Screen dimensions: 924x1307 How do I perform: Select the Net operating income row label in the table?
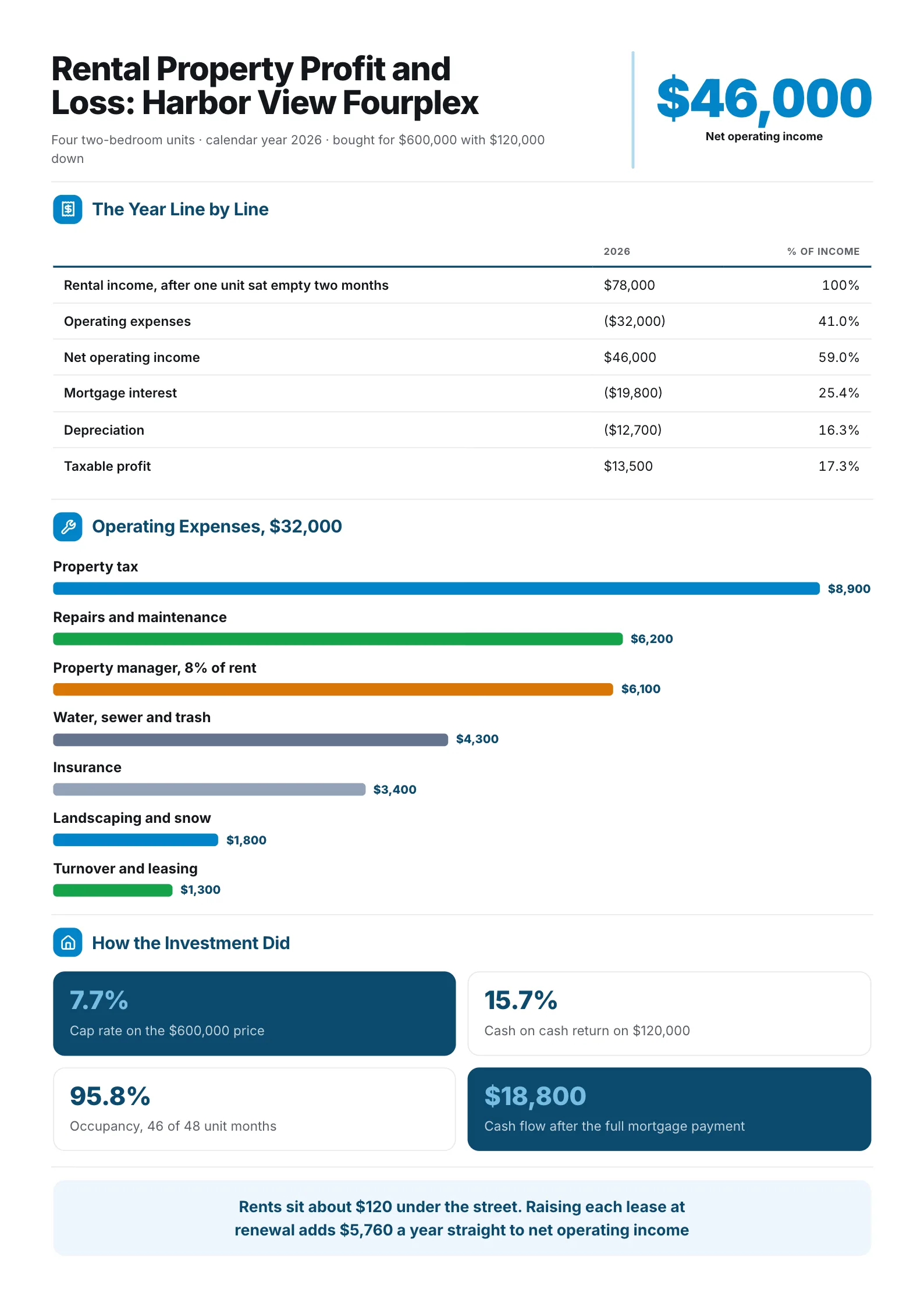[132, 357]
